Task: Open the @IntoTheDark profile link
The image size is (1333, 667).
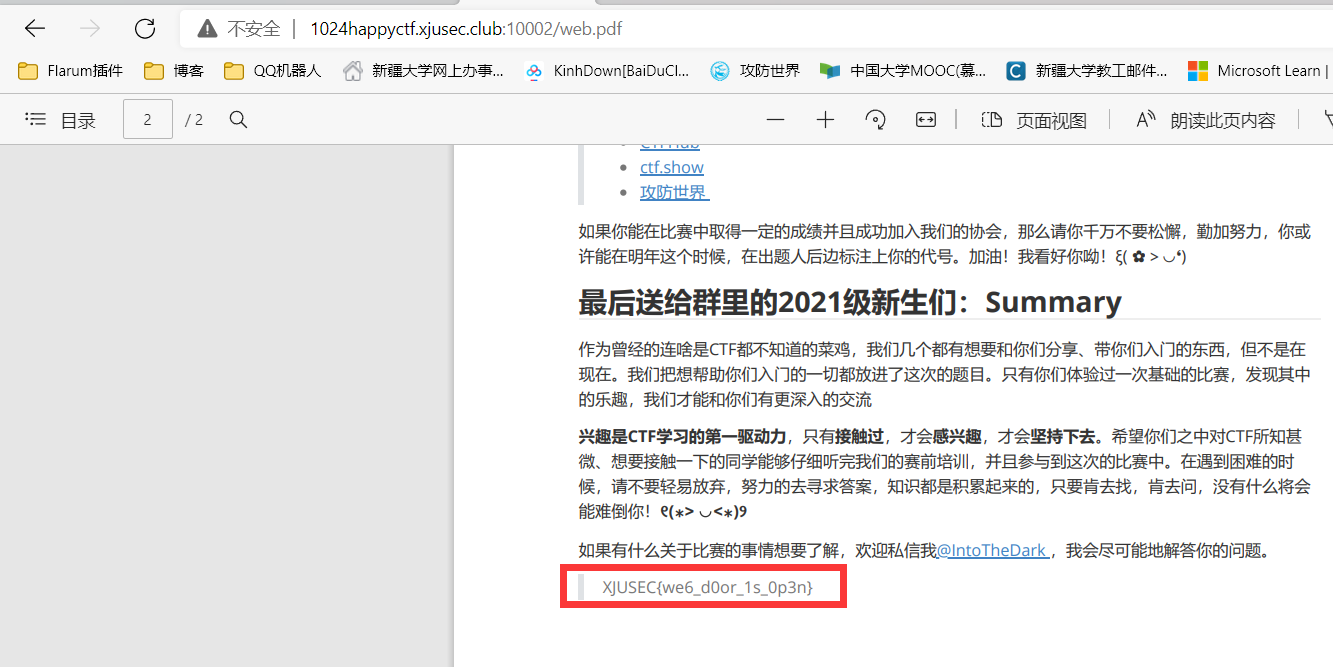Action: pos(991,550)
